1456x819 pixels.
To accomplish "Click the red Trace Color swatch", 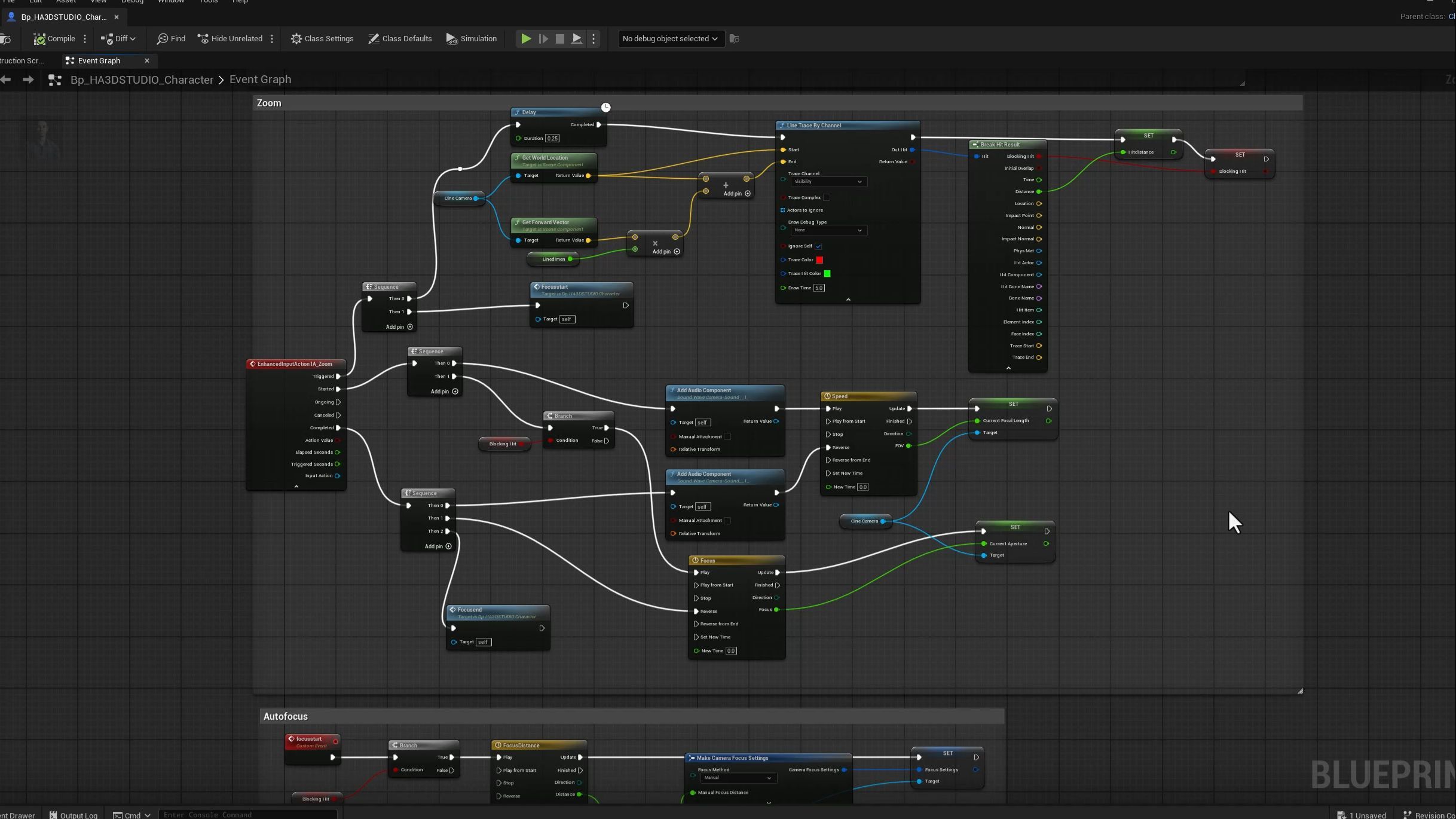I will [819, 260].
